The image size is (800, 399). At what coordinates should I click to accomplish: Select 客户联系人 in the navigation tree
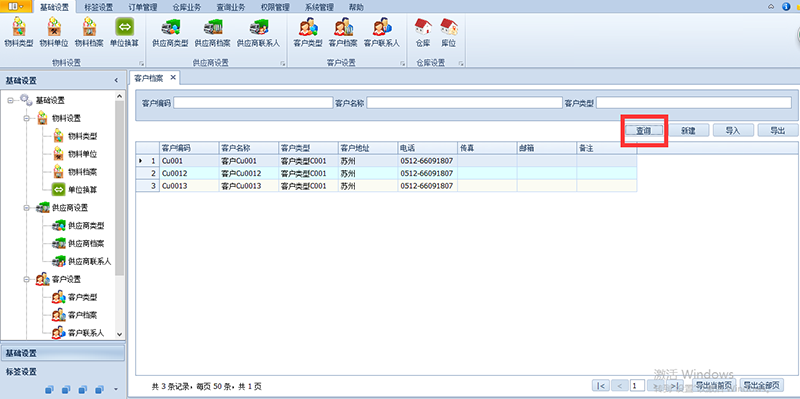click(x=86, y=333)
